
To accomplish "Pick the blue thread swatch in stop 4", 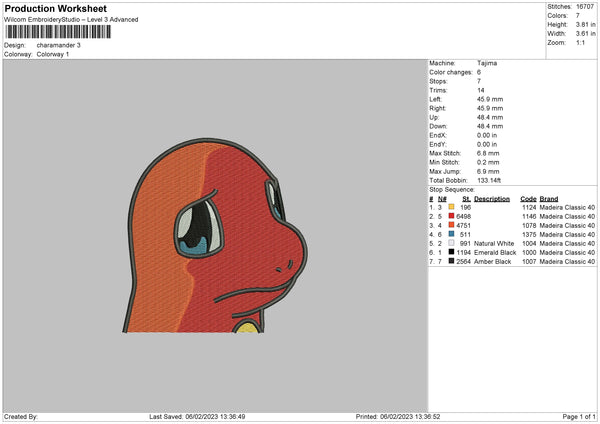I will [x=450, y=234].
